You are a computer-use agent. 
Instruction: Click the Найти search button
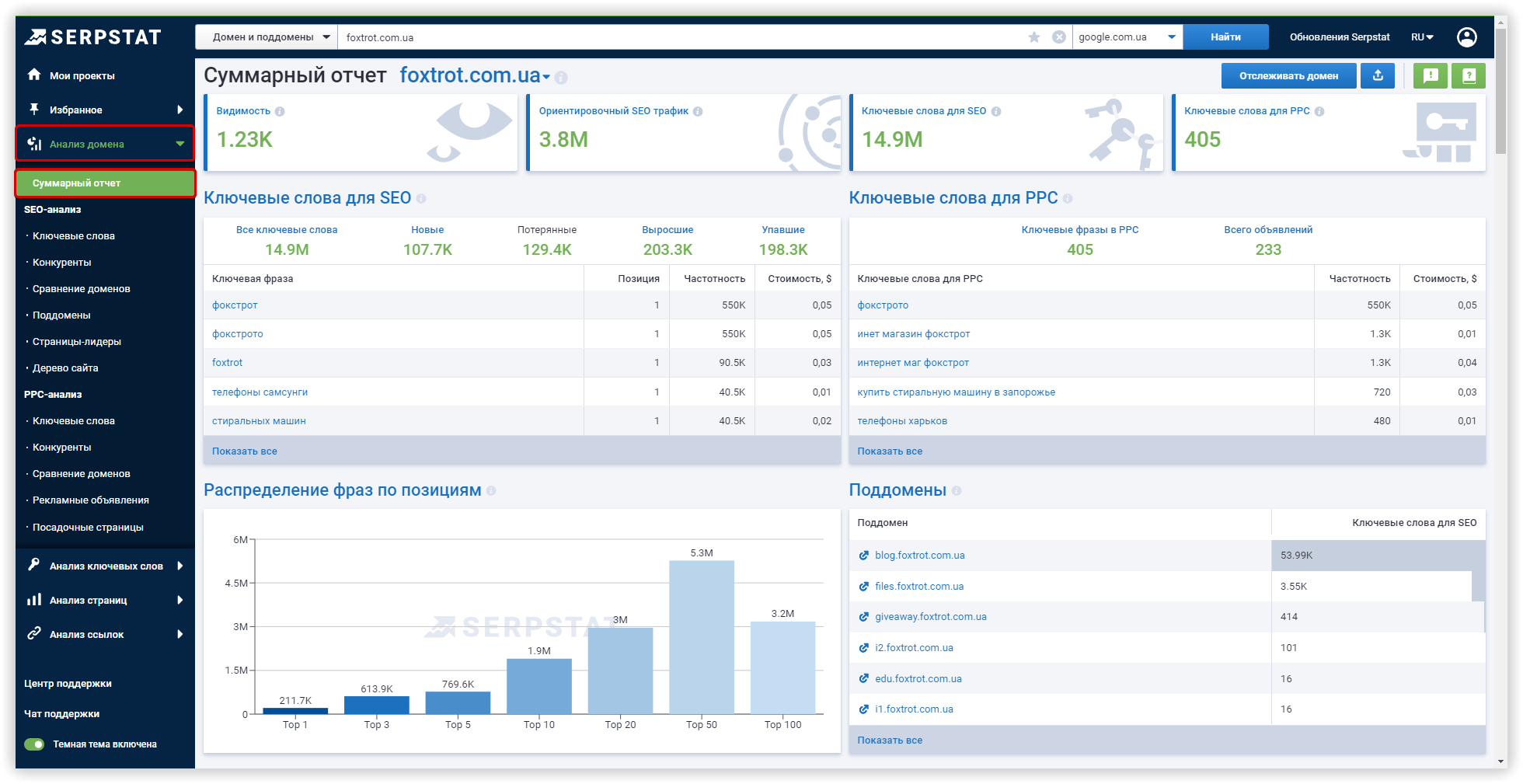(1225, 37)
